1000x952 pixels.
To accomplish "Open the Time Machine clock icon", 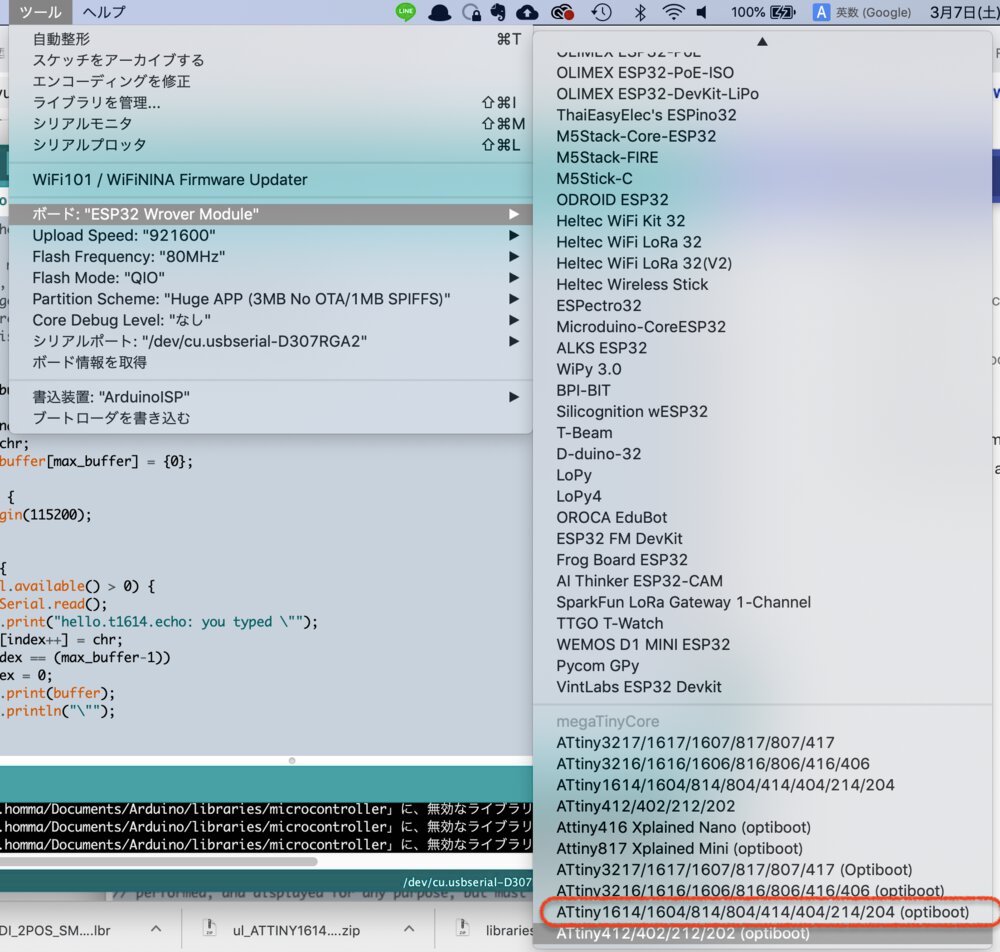I will pyautogui.click(x=601, y=12).
